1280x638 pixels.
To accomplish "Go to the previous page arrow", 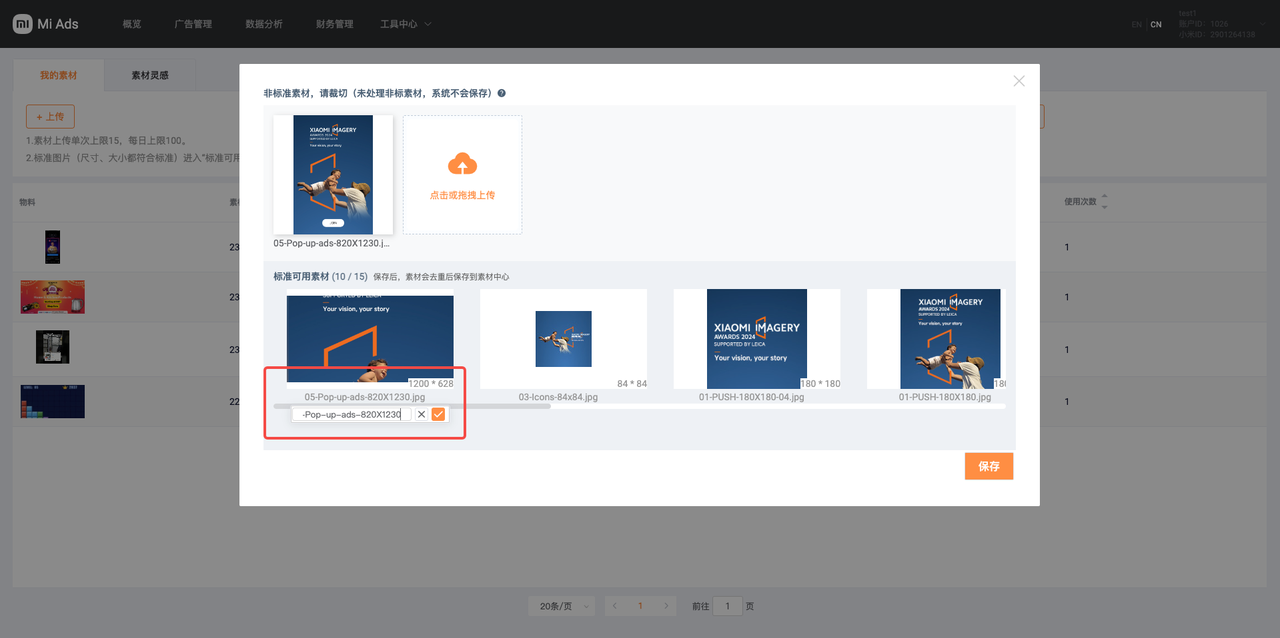I will [x=614, y=606].
